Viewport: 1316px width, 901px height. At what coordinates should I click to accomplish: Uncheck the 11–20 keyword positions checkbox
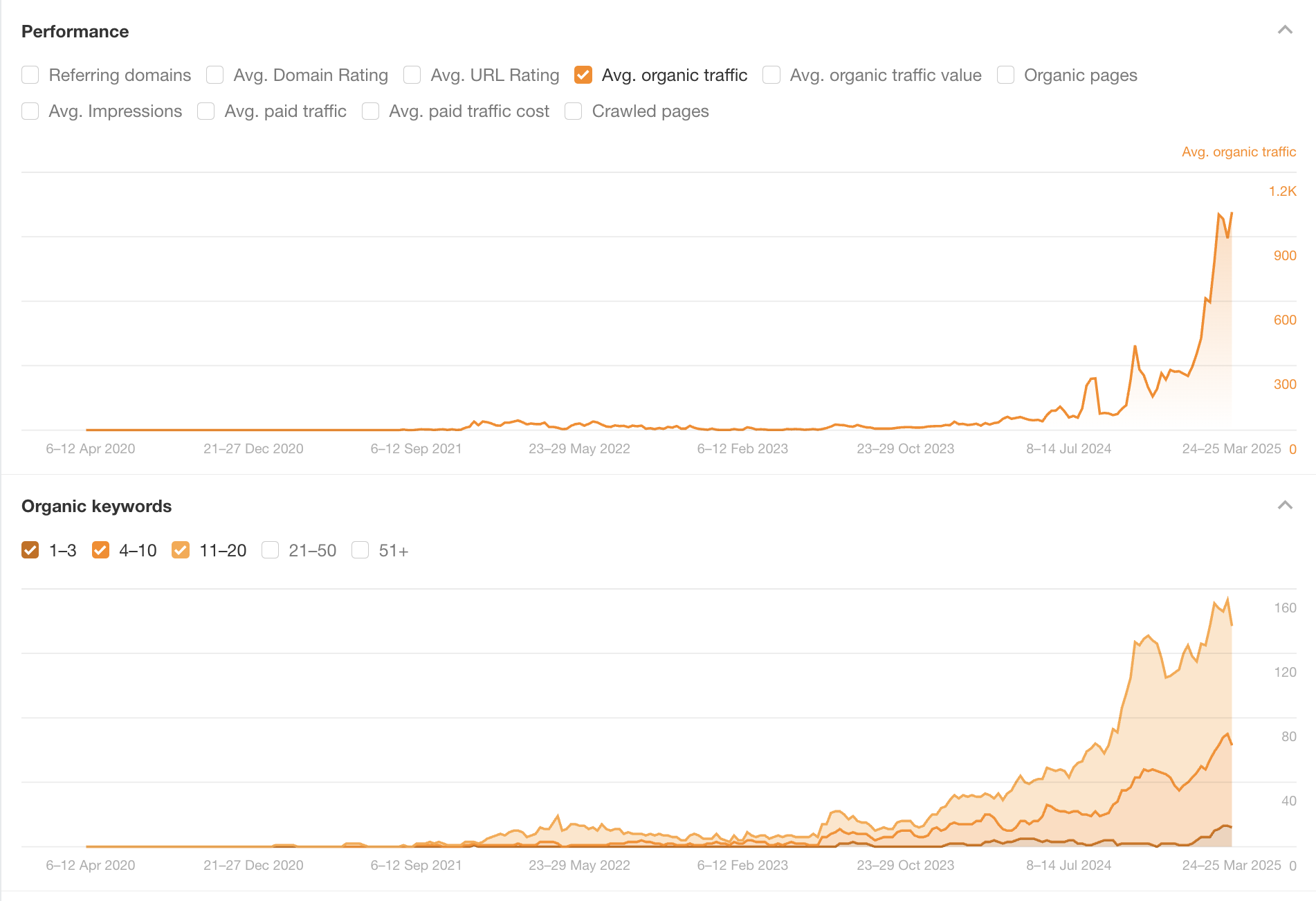(181, 550)
